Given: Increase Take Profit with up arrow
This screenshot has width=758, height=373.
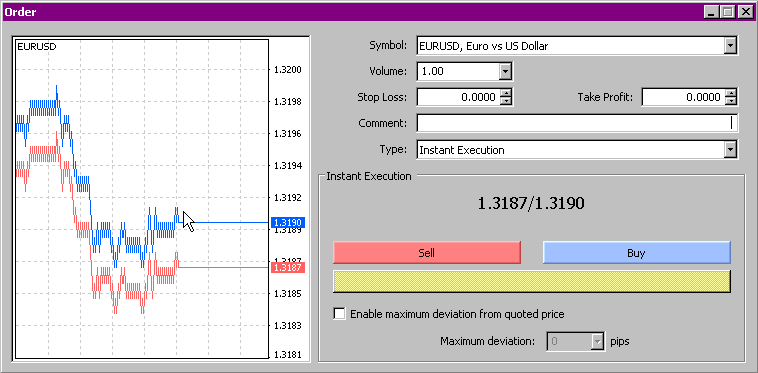Looking at the screenshot, I should [730, 93].
